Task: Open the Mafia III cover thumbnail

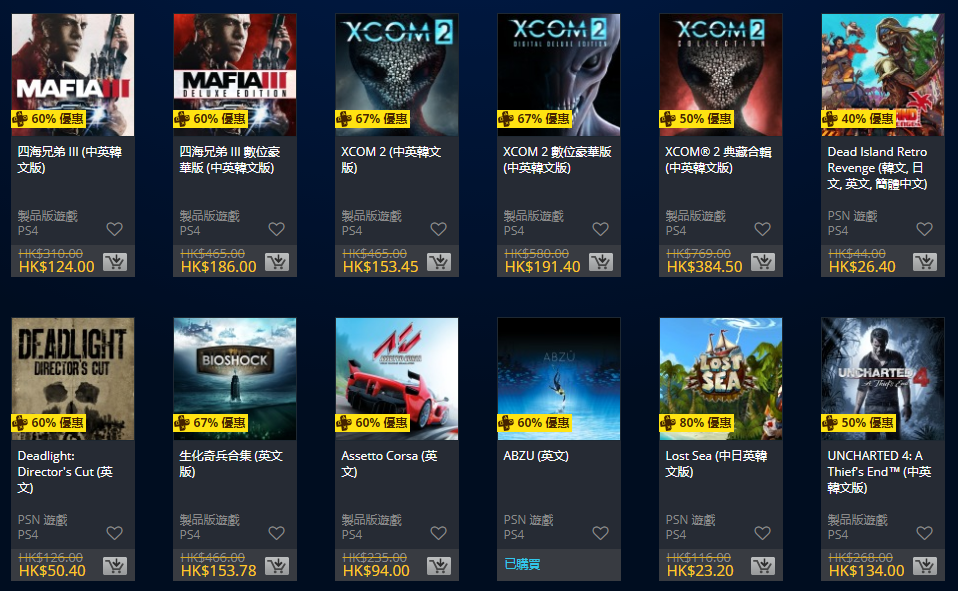Action: click(73, 75)
